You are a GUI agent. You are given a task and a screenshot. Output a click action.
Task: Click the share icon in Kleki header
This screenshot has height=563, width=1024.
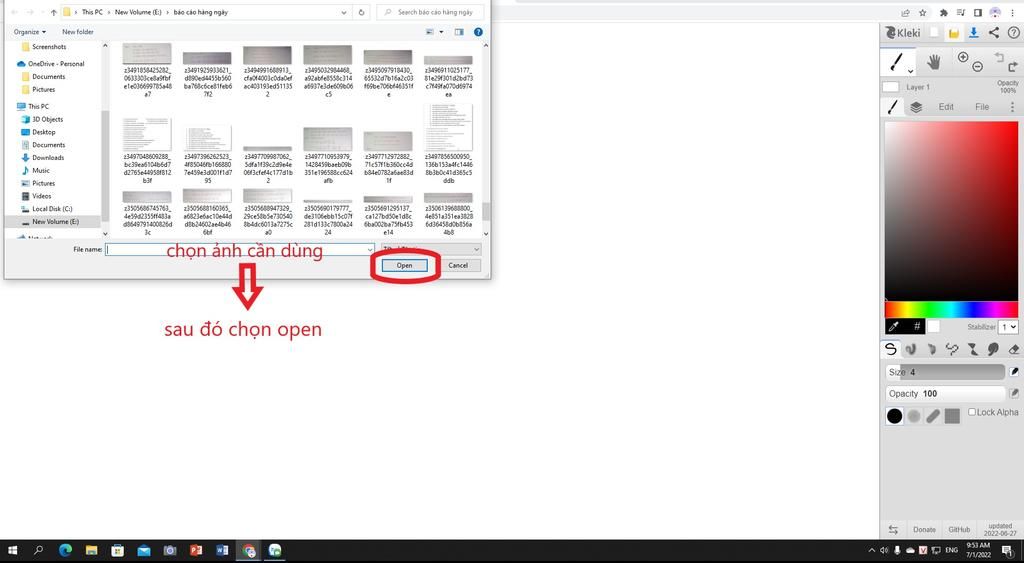993,33
